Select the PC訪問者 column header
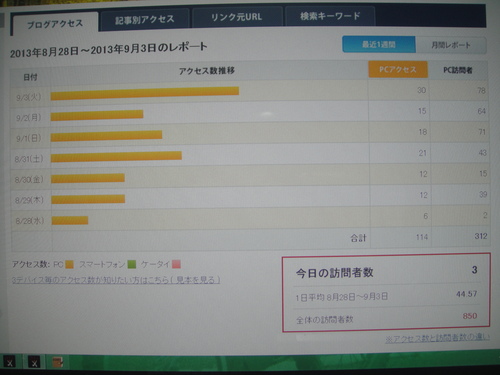The image size is (500, 375). pos(458,70)
